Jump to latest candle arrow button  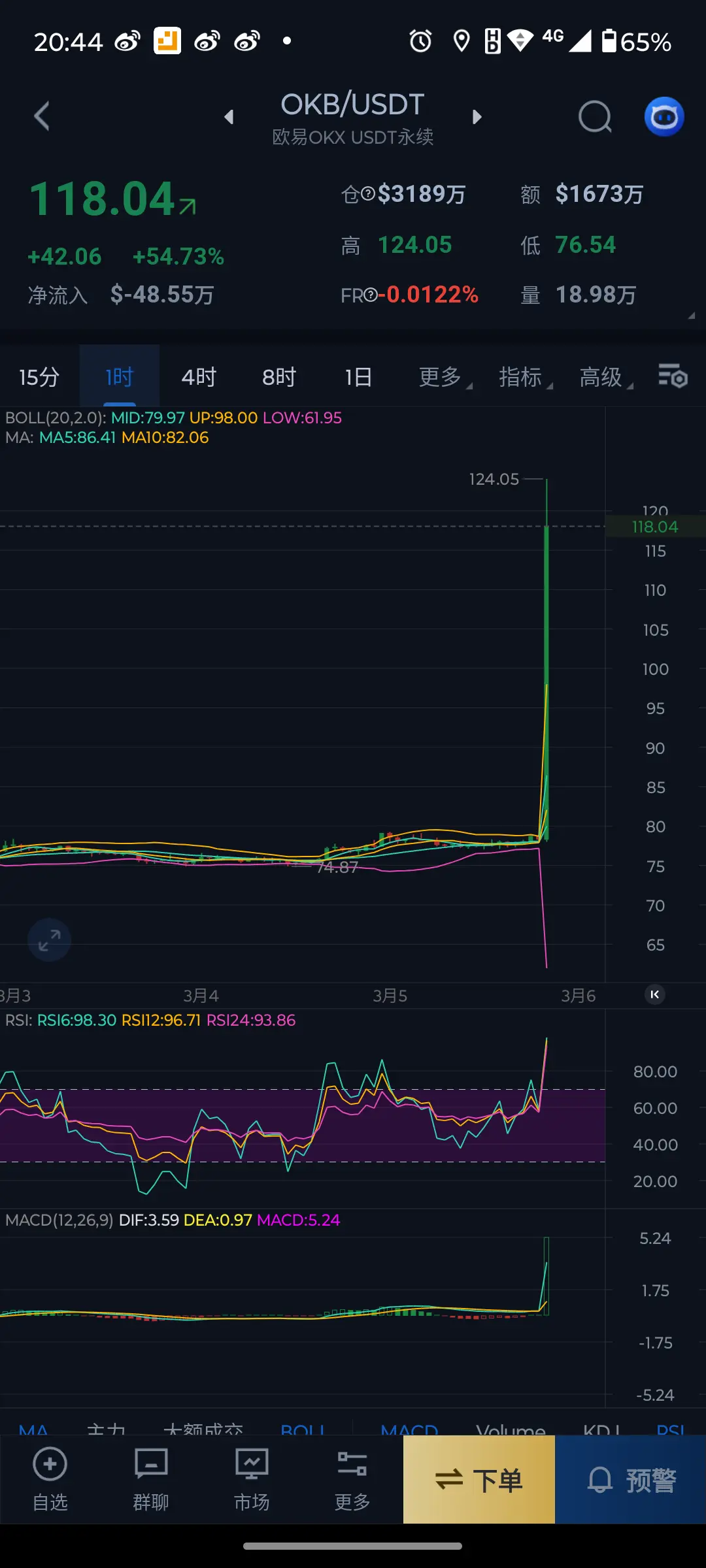(655, 994)
